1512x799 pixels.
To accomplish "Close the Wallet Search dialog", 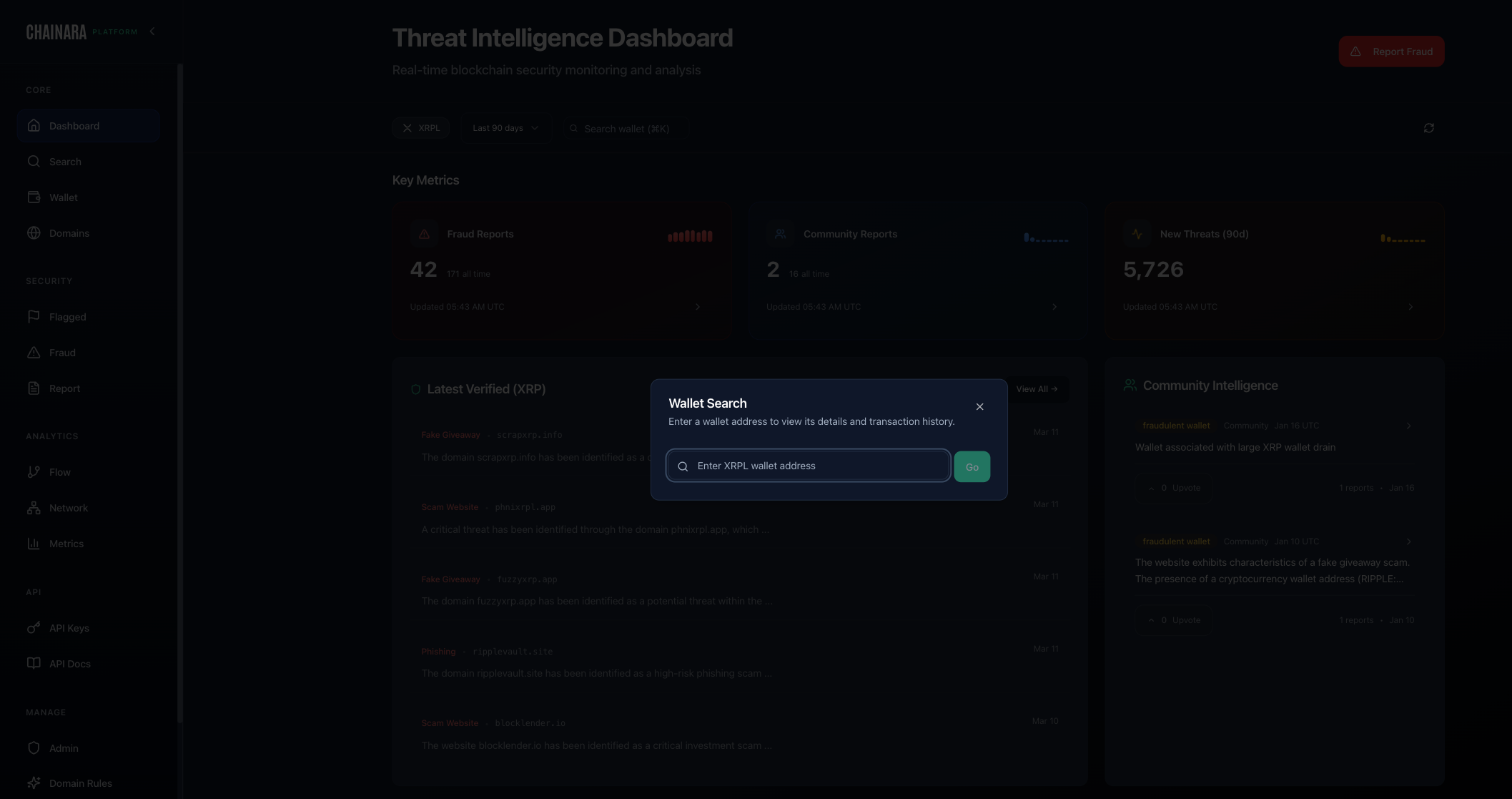I will (979, 406).
